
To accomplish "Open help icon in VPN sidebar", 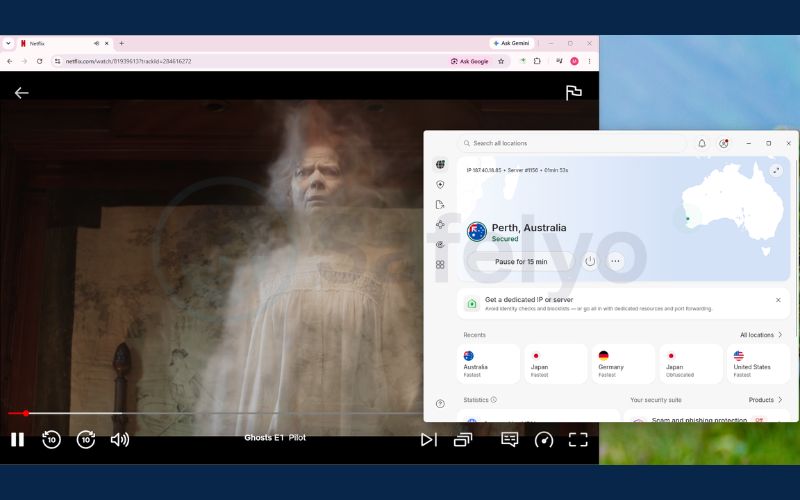I will pos(440,404).
